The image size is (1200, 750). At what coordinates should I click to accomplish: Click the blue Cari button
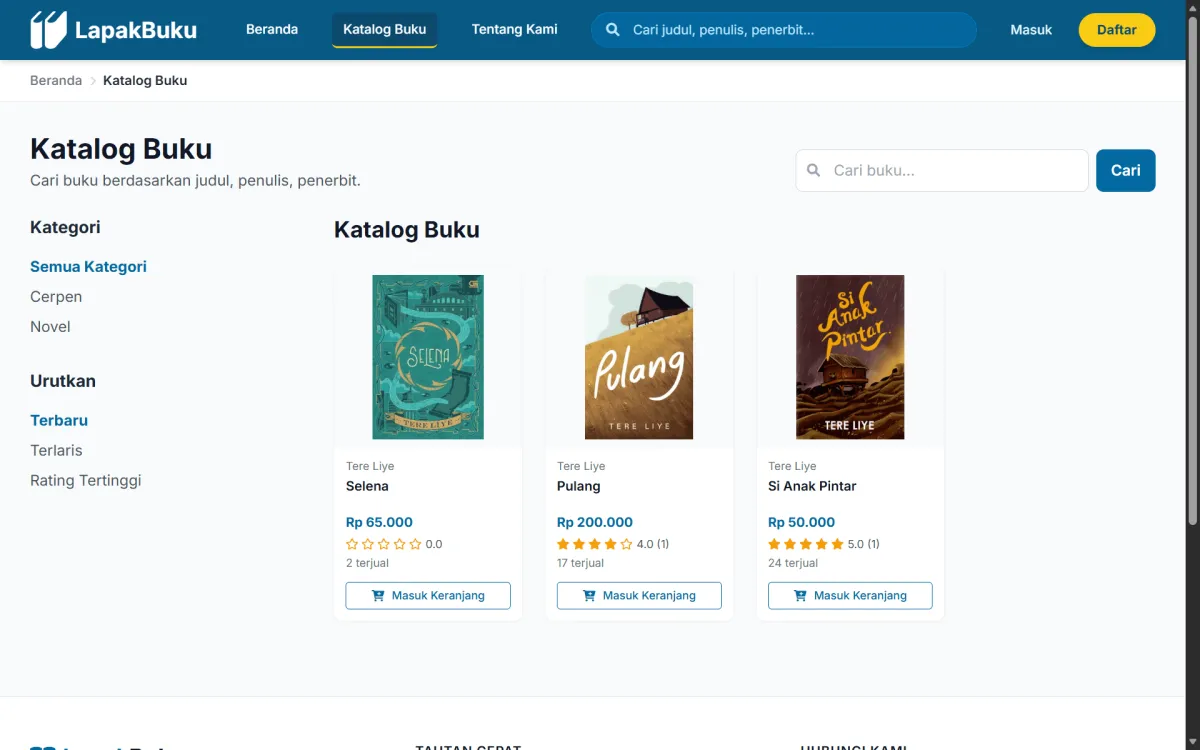pos(1126,171)
